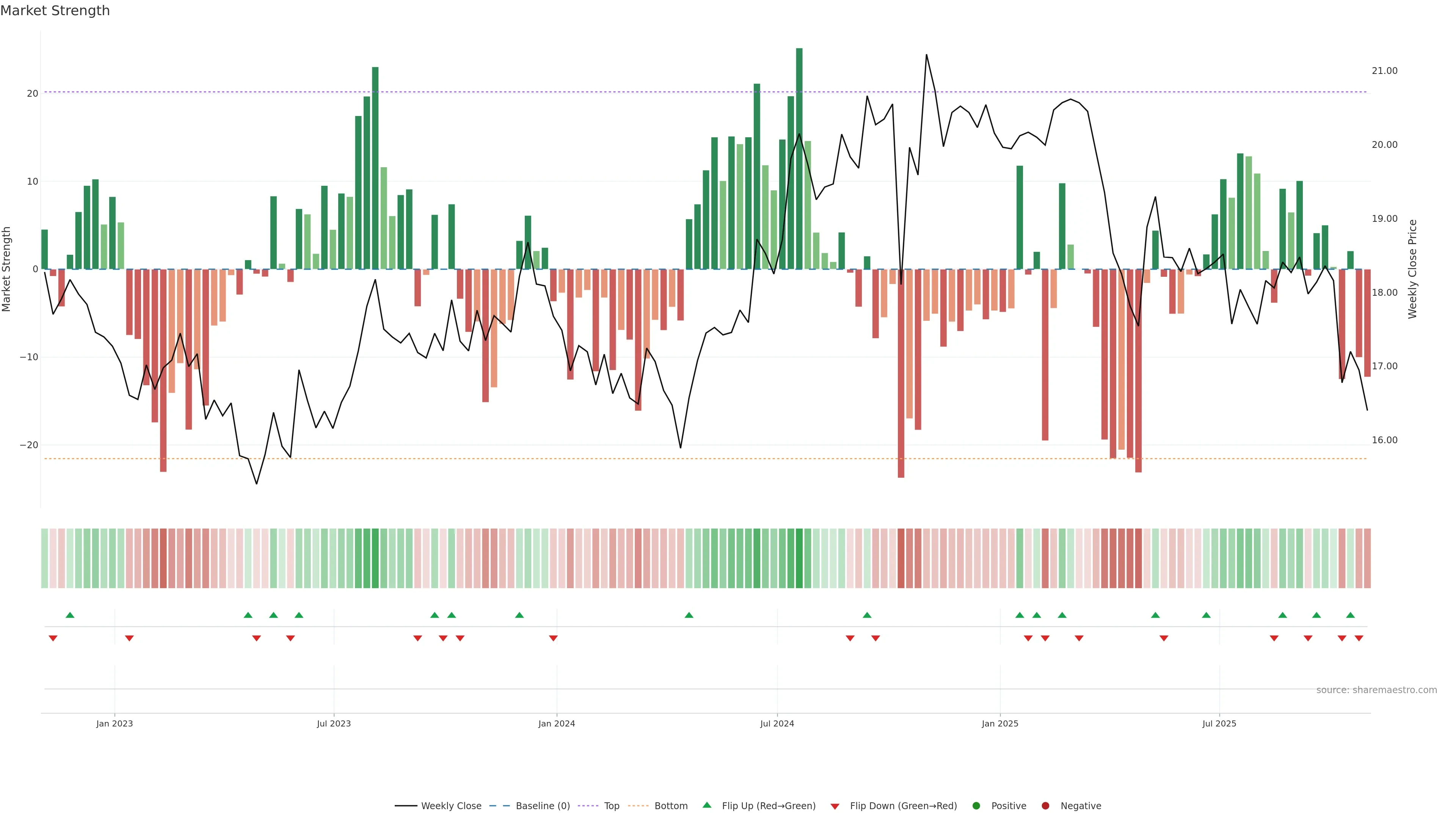Screen dimensions: 1456x819
Task: Click the Jan 2023 x-axis label
Action: (114, 723)
